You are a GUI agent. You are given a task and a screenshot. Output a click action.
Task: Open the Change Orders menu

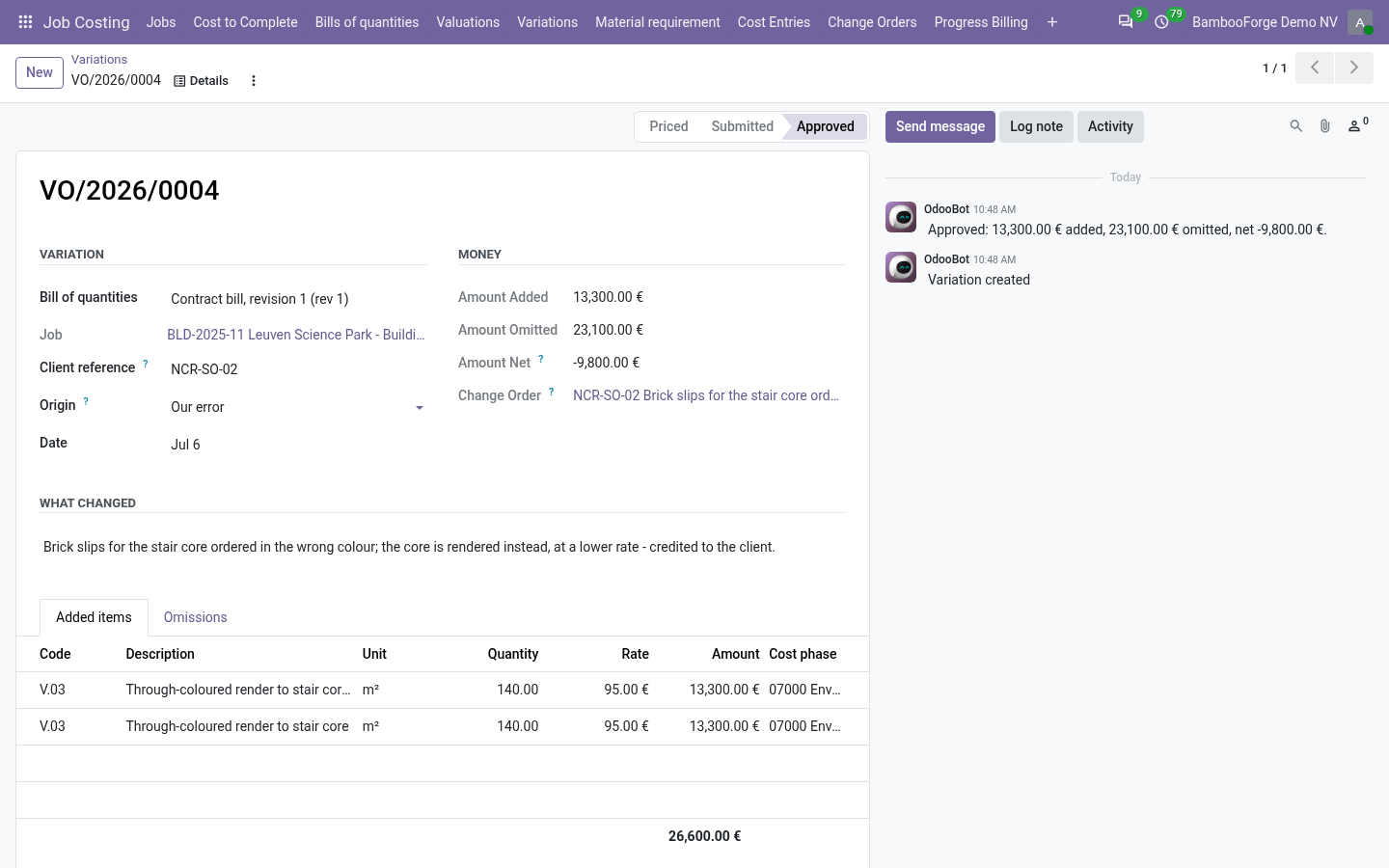pyautogui.click(x=872, y=22)
